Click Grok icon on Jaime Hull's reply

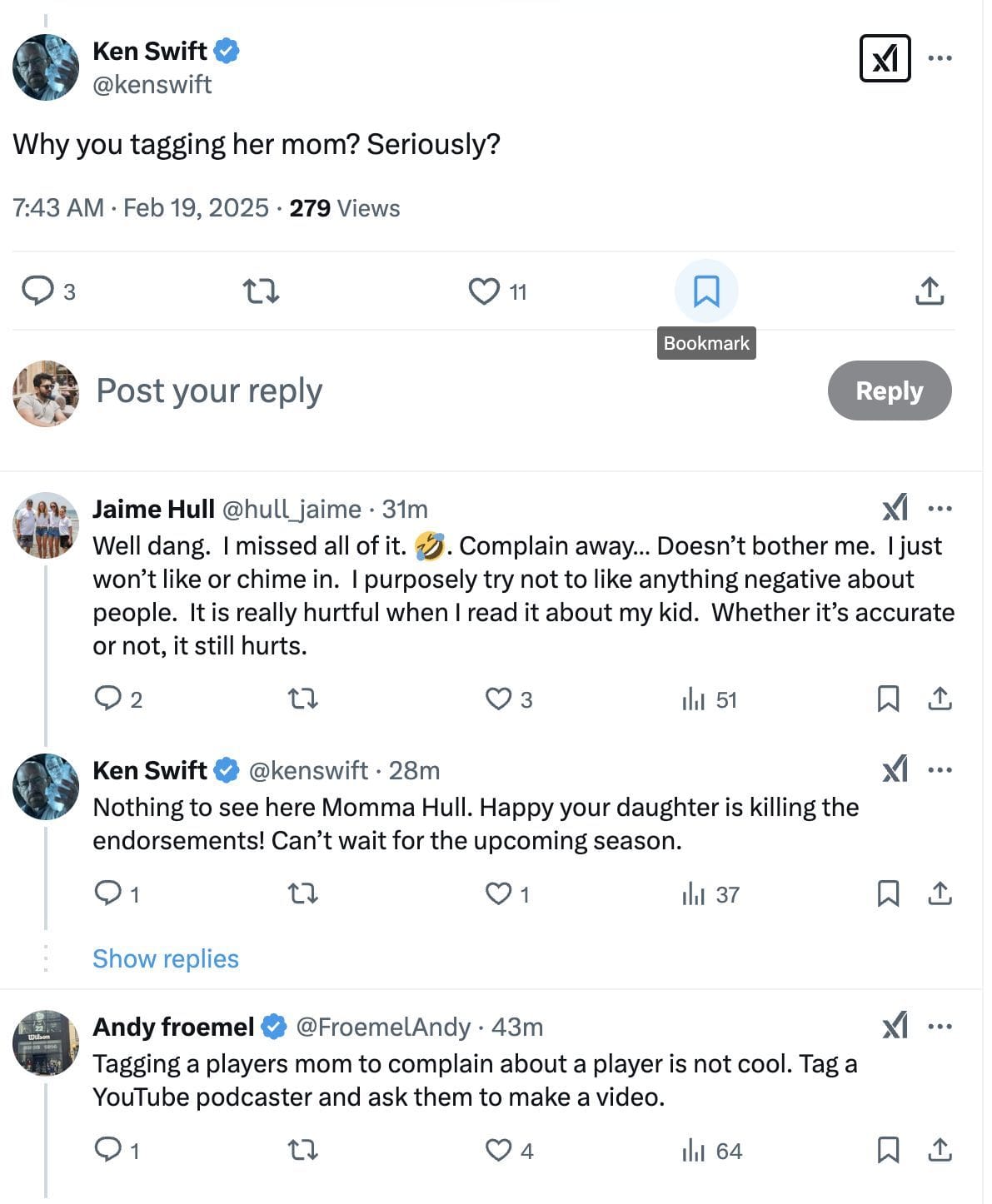(x=895, y=508)
